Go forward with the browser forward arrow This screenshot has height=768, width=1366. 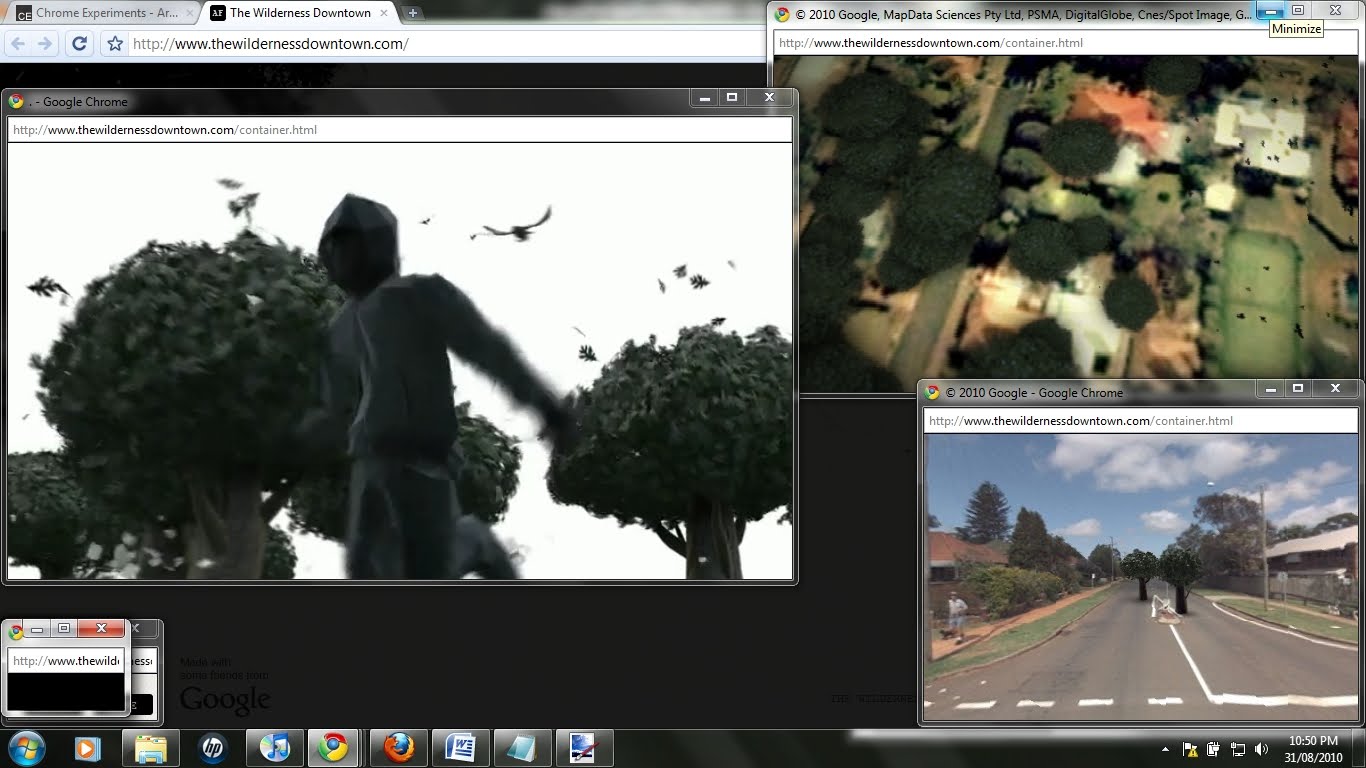[45, 44]
